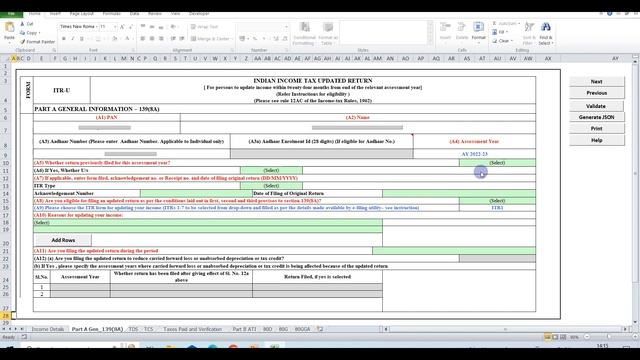Open the ITR Type Select dropdown

click(271, 186)
